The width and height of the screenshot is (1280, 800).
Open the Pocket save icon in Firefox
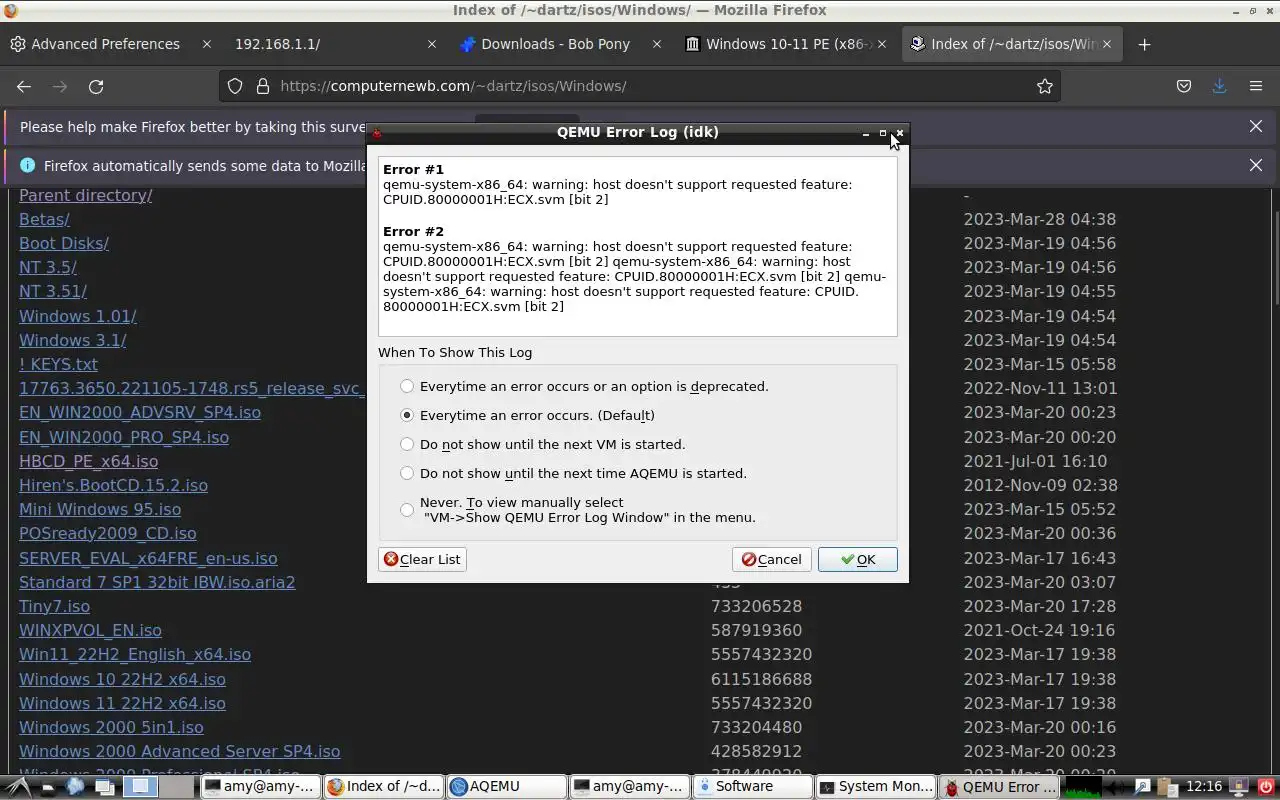(x=1184, y=86)
